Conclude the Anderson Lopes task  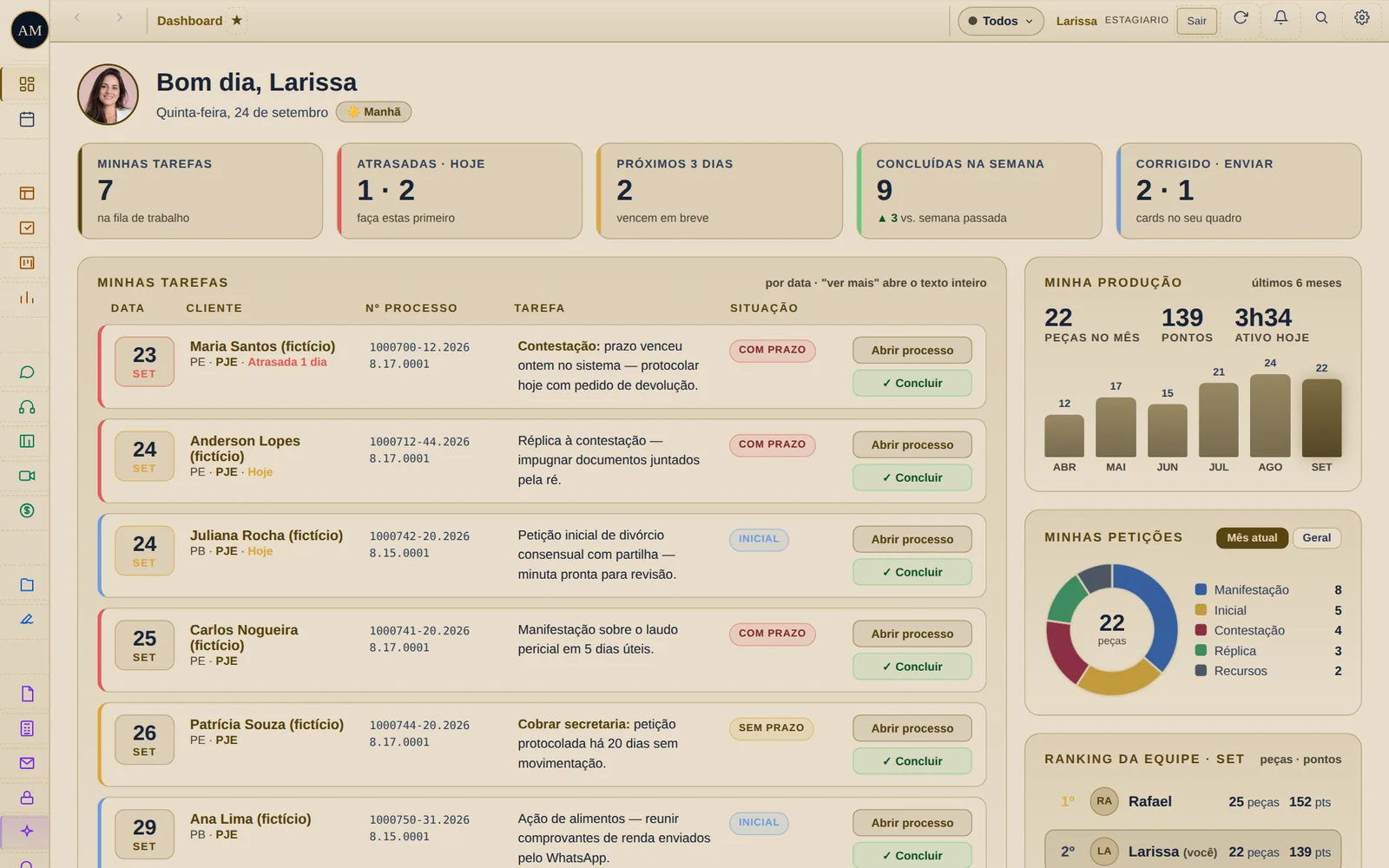pyautogui.click(x=912, y=478)
